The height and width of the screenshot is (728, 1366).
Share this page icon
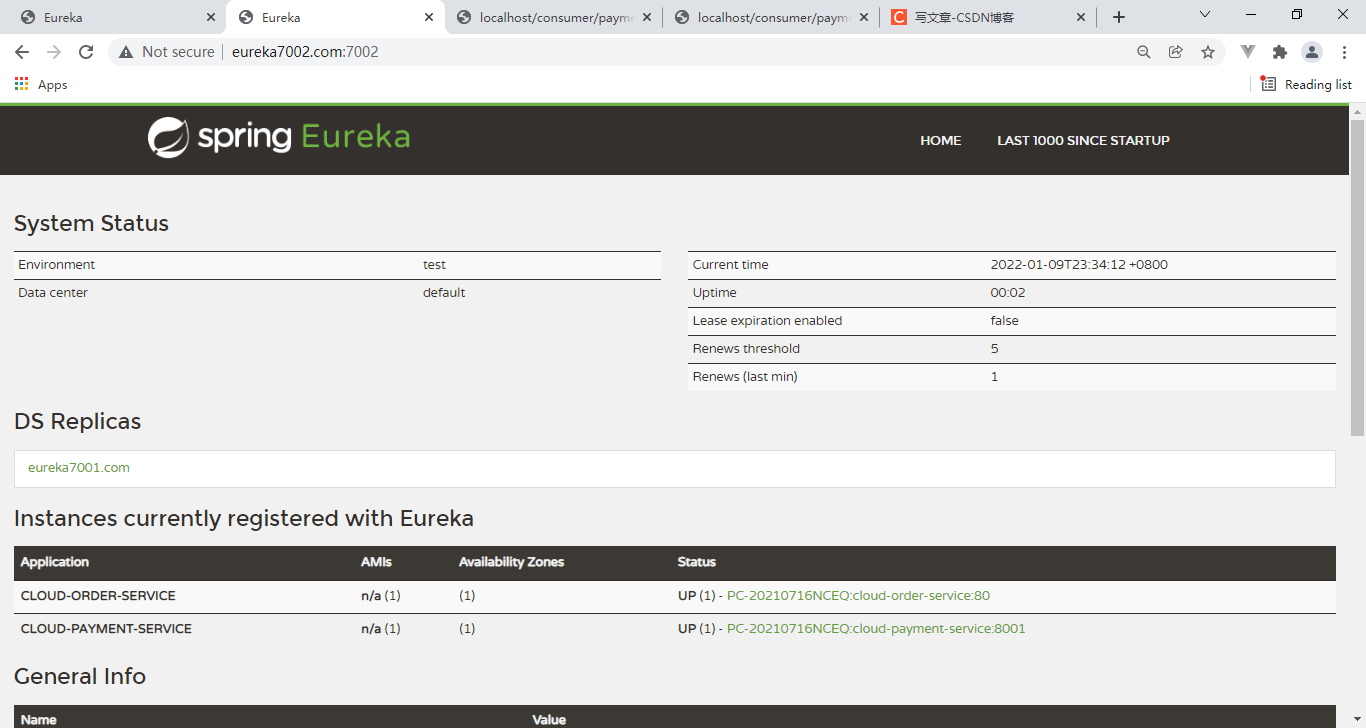tap(1176, 52)
